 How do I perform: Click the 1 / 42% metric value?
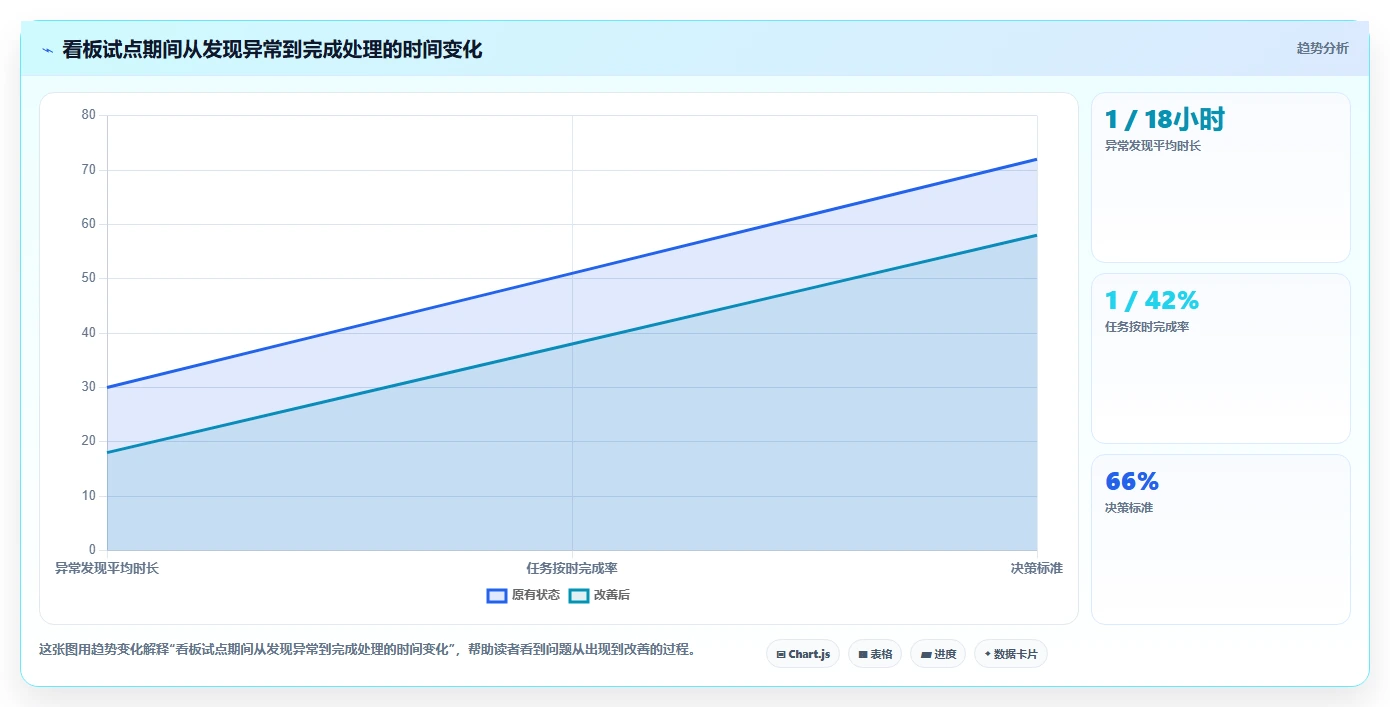pos(1152,300)
